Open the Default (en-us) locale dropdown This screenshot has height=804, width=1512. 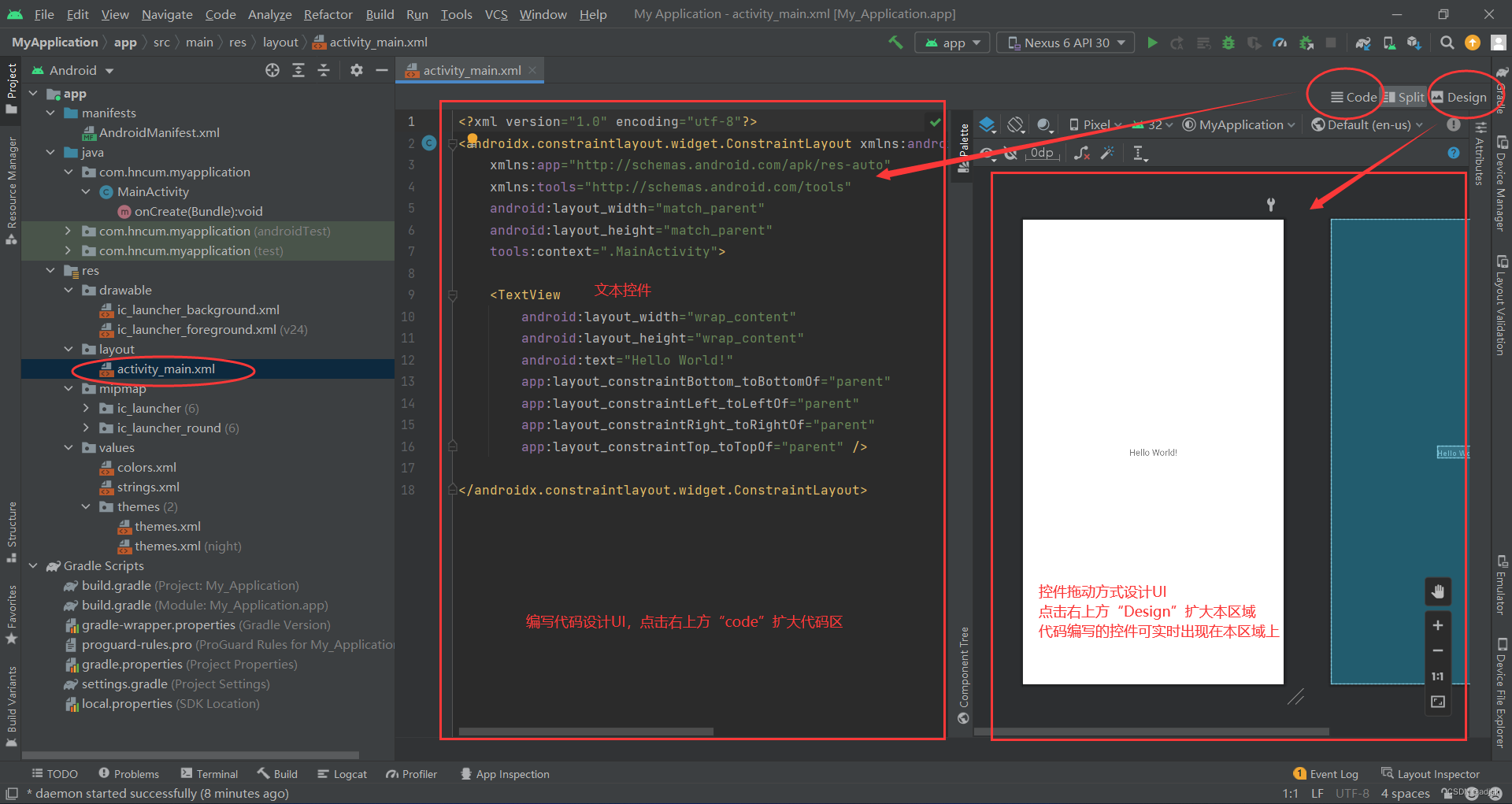pos(1366,124)
